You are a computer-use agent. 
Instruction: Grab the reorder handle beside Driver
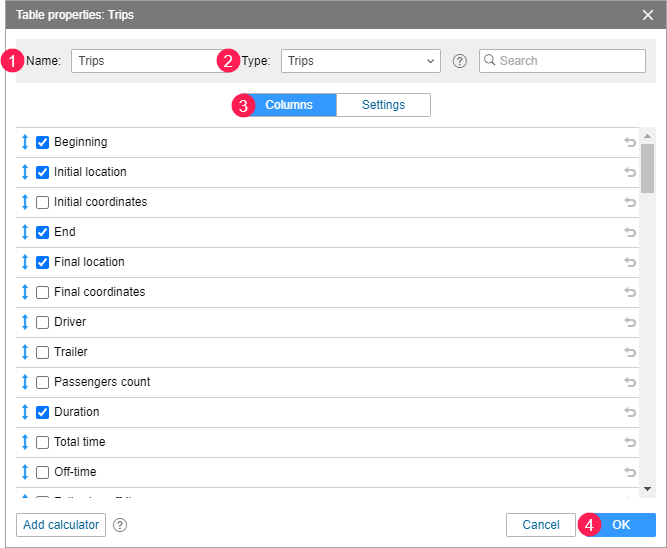tap(25, 322)
